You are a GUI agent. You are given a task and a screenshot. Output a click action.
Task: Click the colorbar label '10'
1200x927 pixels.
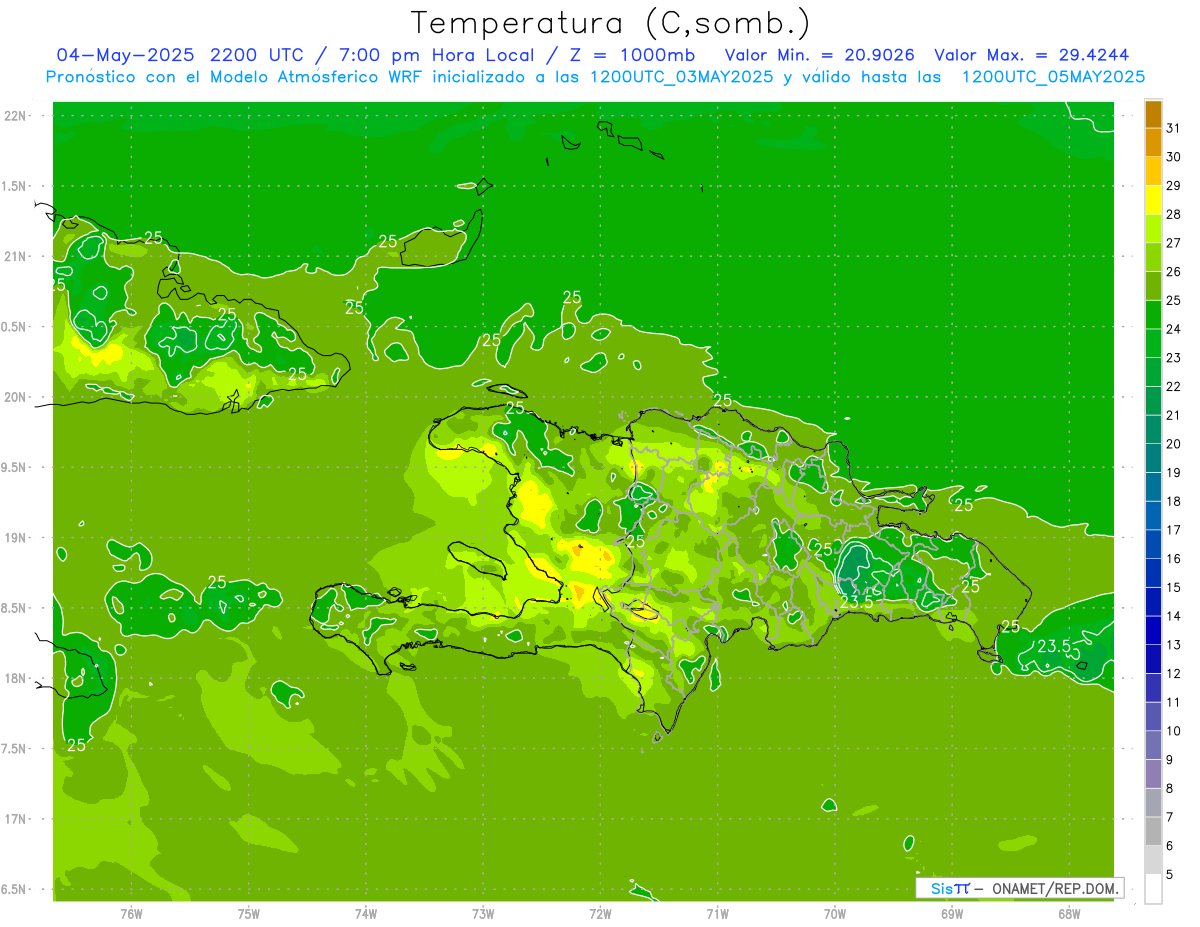click(1174, 731)
